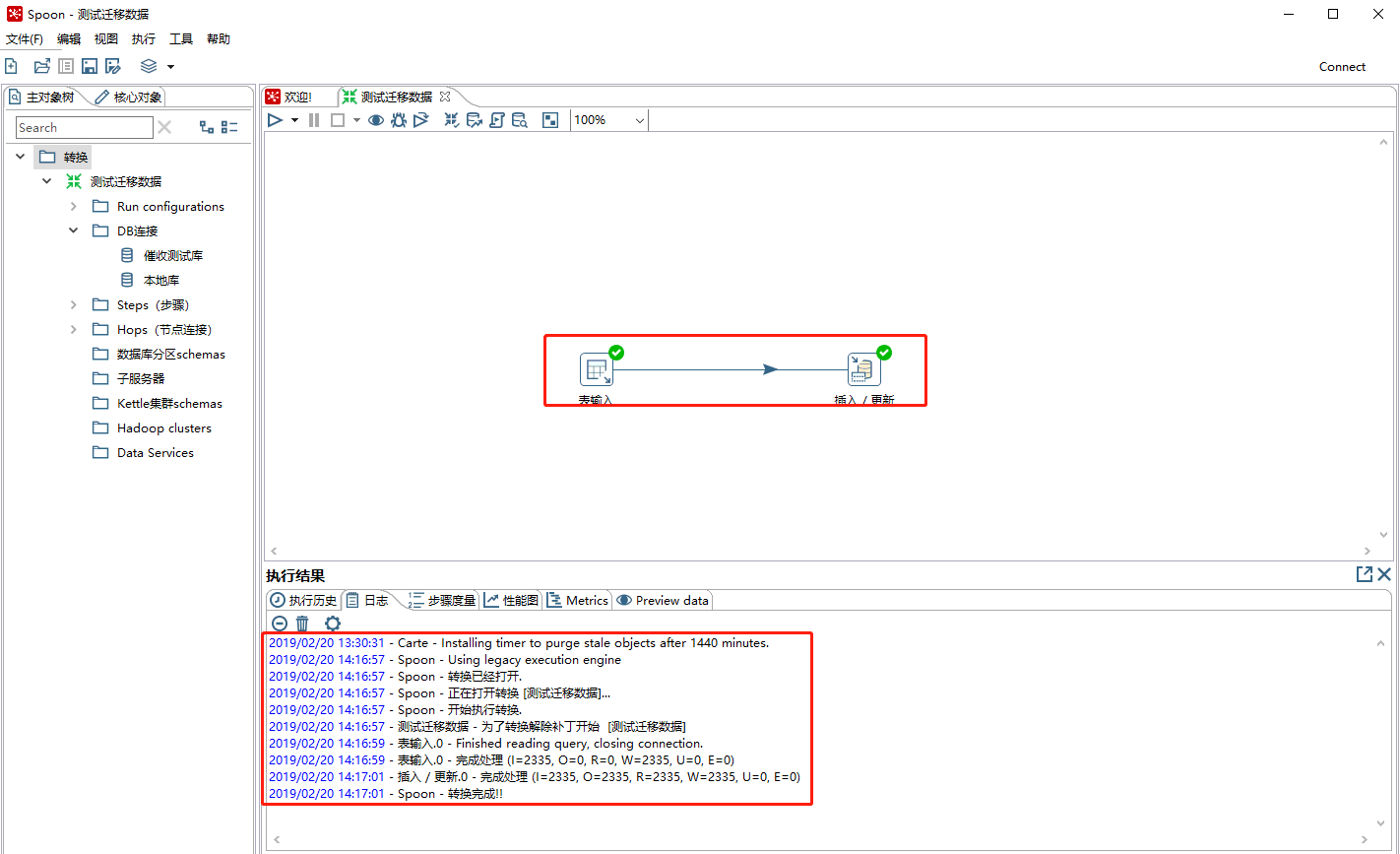This screenshot has height=854, width=1400.
Task: Save the transformation with the floppy icon
Action: tap(90, 66)
